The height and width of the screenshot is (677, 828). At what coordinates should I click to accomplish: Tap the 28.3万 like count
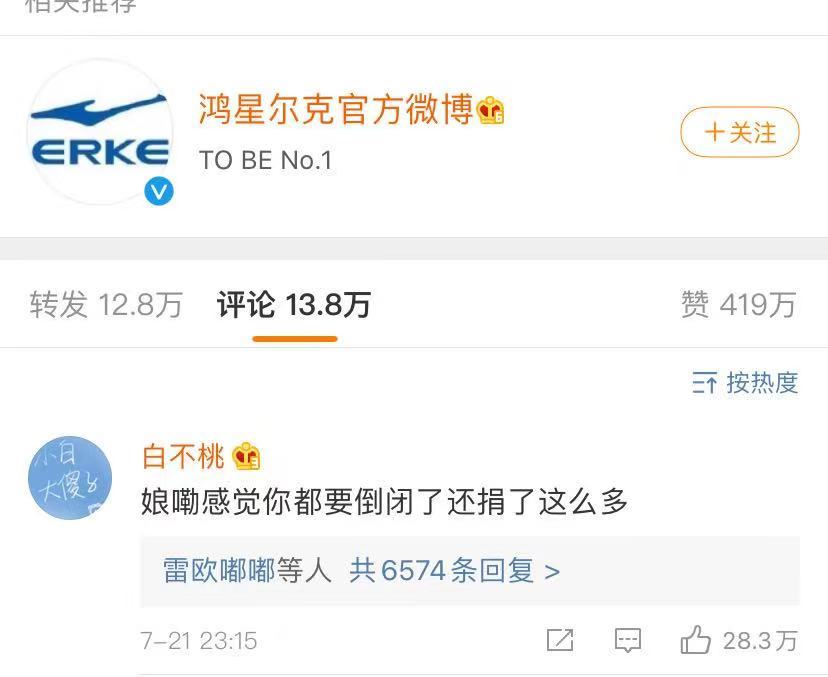(x=760, y=640)
